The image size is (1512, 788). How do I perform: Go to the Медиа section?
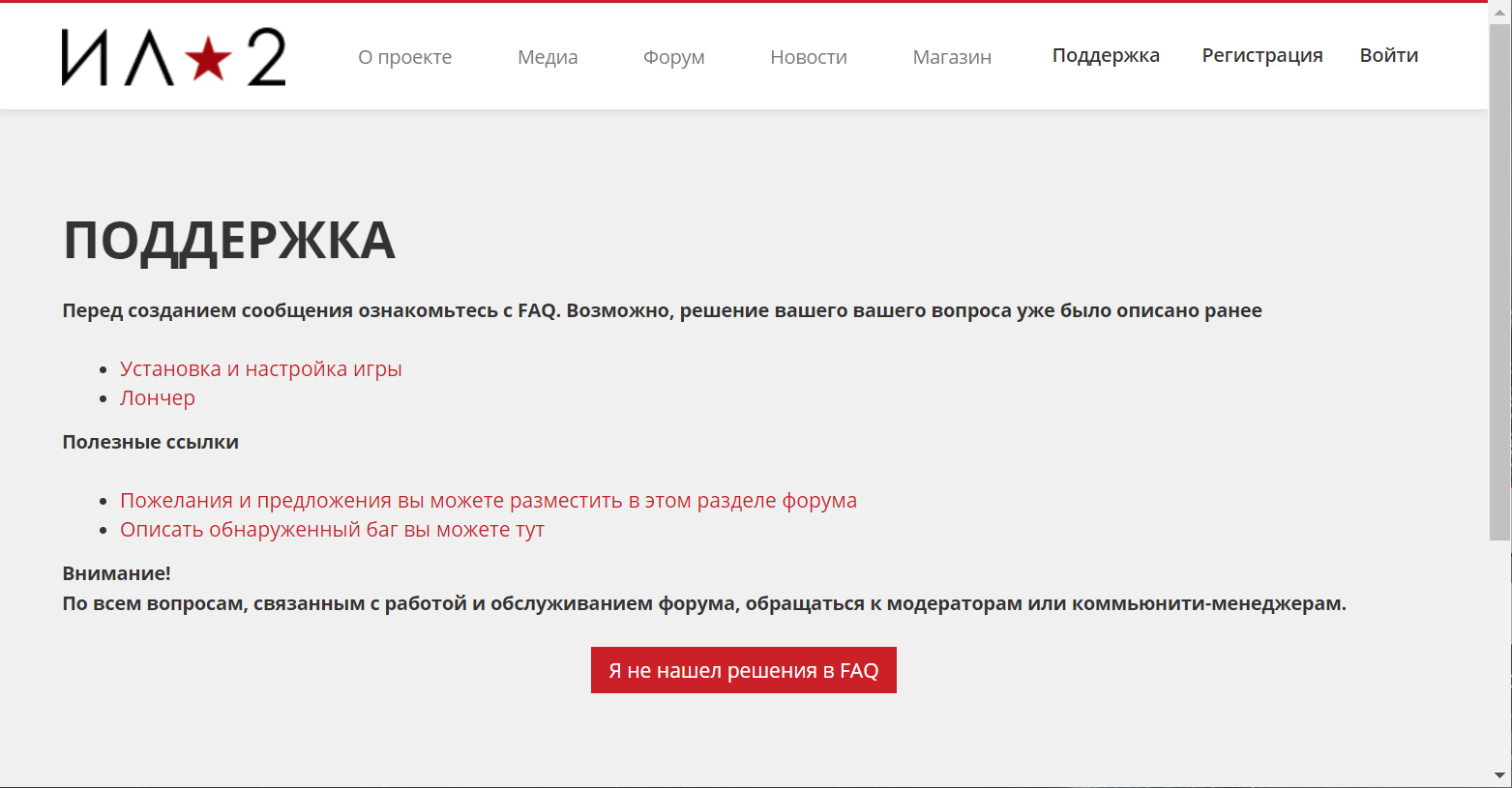coord(548,57)
